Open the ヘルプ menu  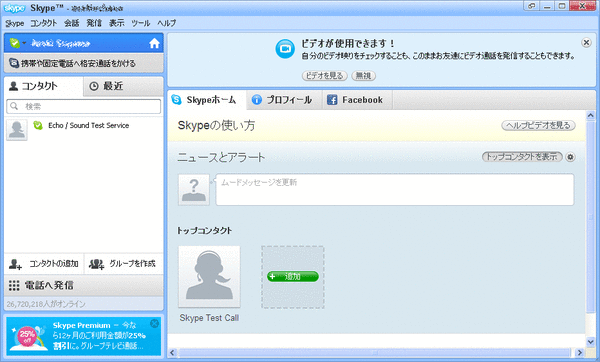(166, 23)
